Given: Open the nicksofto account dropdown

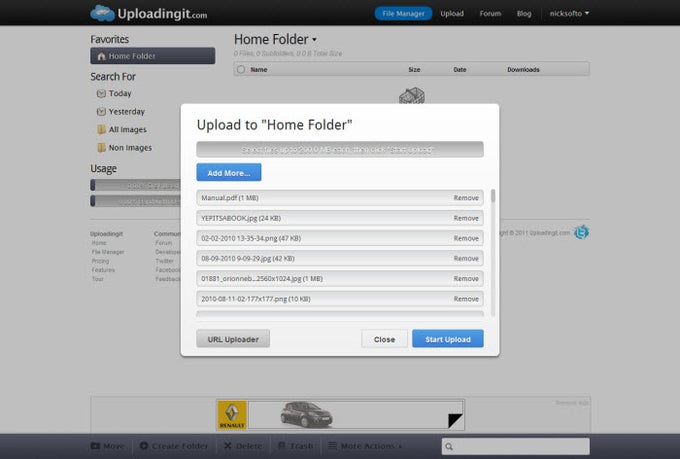Looking at the screenshot, I should click(569, 13).
